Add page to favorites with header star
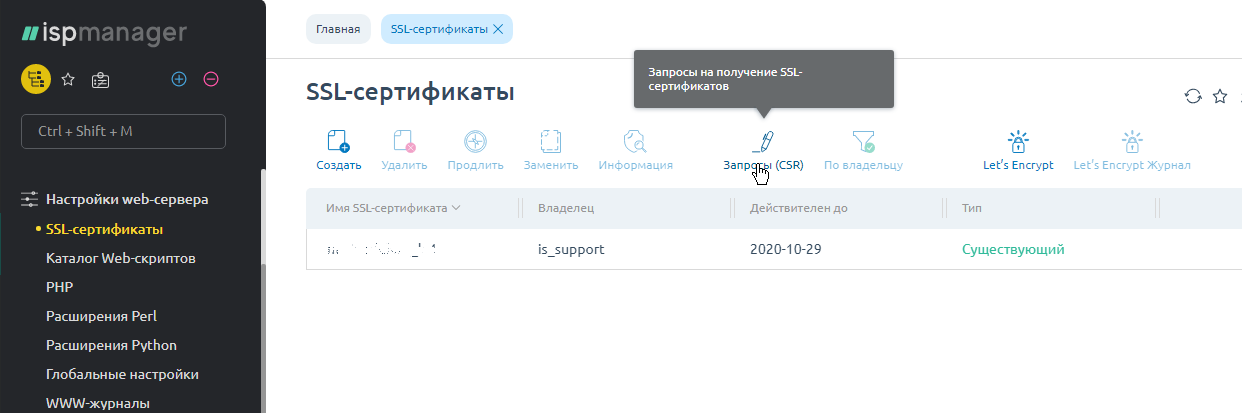 tap(1220, 96)
